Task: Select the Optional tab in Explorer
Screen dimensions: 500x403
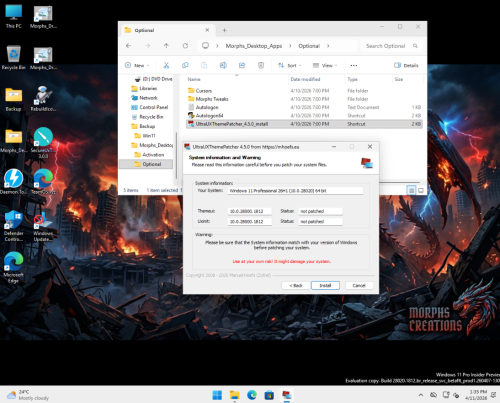Action: pyautogui.click(x=167, y=30)
